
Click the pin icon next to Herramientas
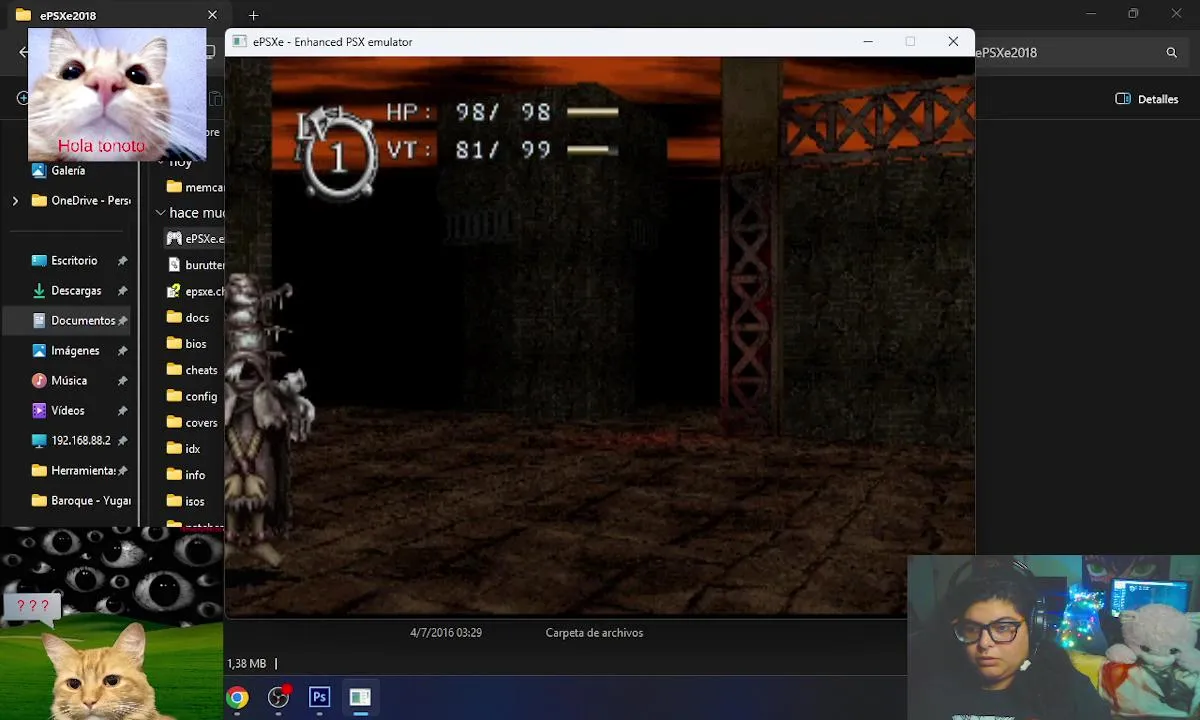click(x=122, y=471)
